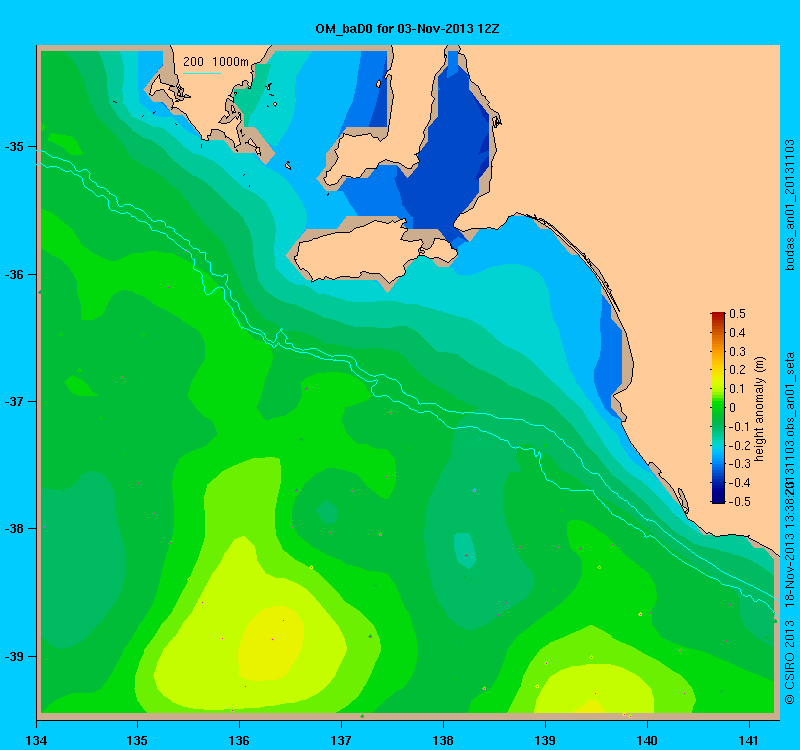Click the -0.4 colorbar tick label
Screen dimensions: 800x750
tap(738, 483)
